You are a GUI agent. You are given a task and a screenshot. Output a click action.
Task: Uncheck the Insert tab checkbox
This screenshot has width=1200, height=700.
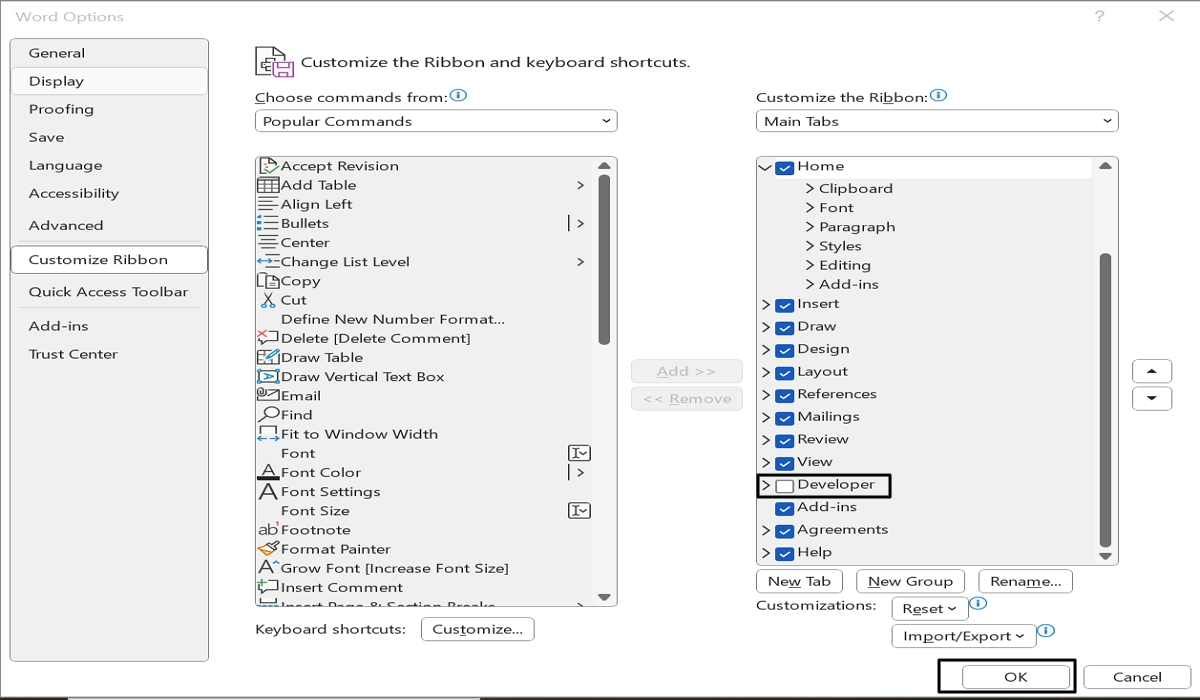tap(785, 305)
